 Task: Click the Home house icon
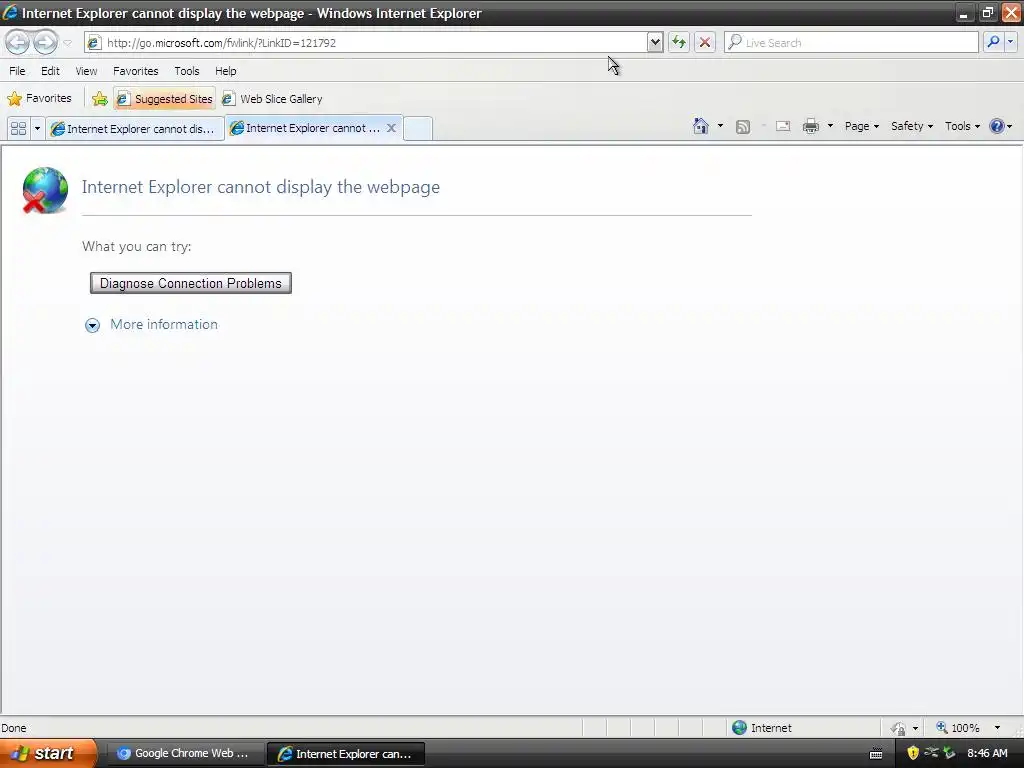point(701,126)
